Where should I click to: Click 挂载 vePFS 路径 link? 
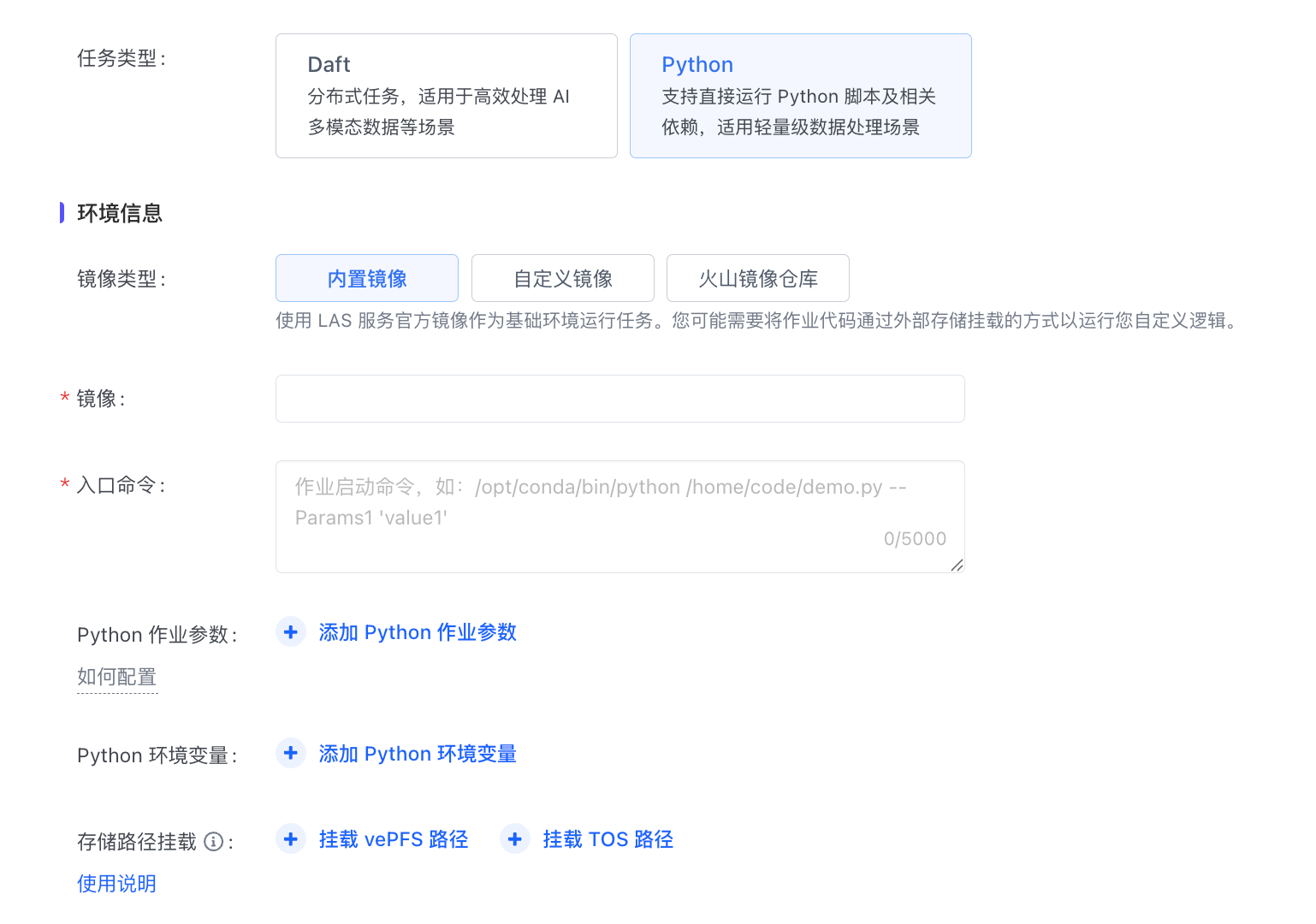tap(394, 839)
